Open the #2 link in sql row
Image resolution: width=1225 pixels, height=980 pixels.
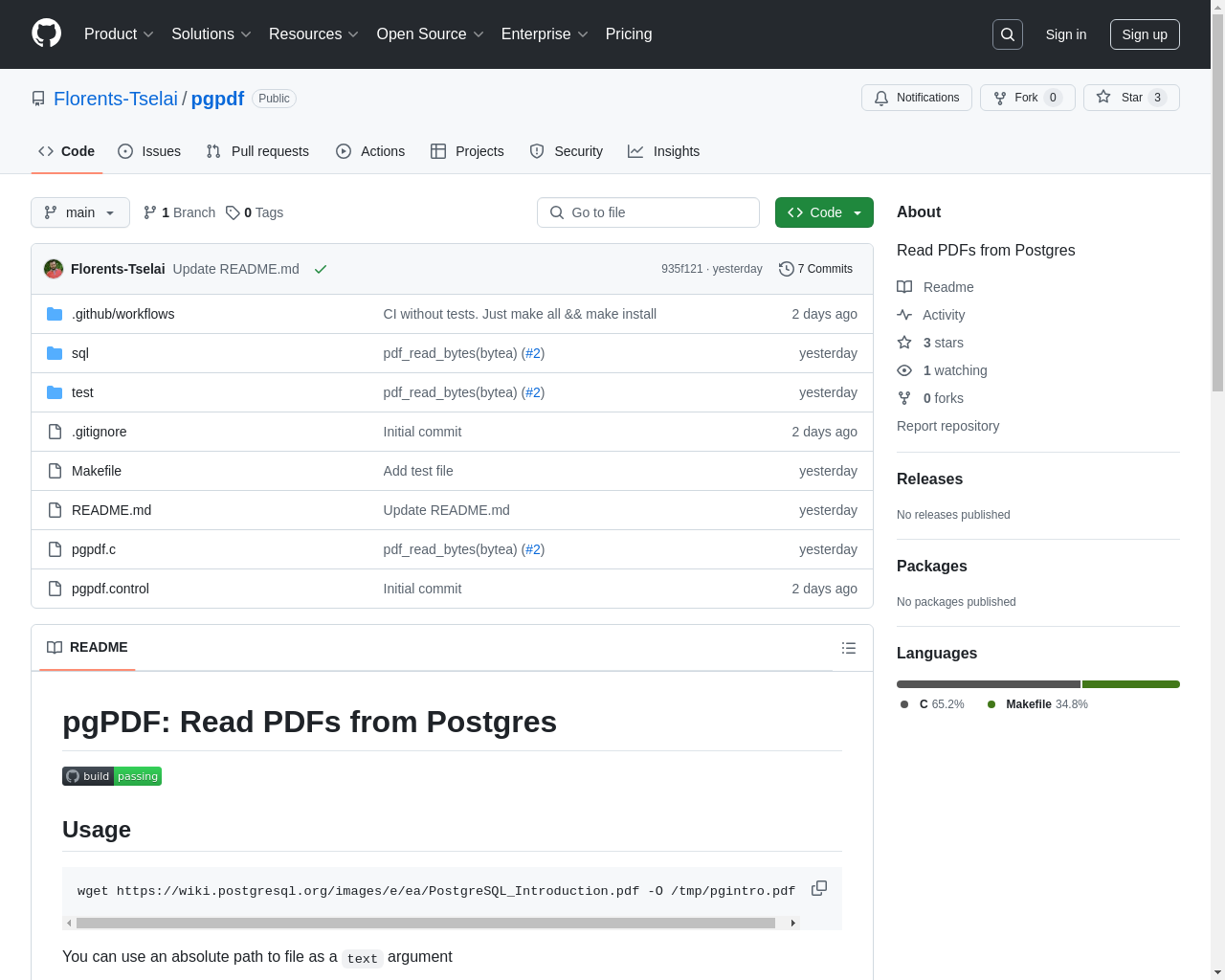click(533, 353)
